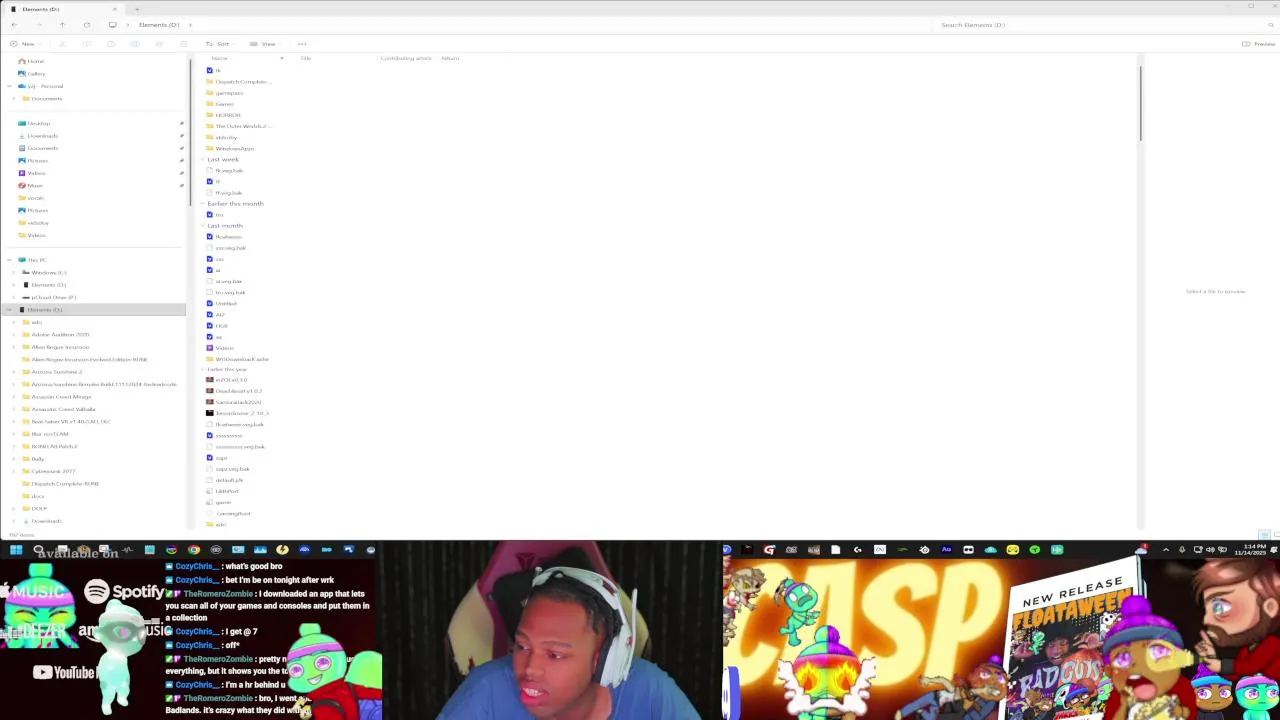The image size is (1280, 720).
Task: Open the View dropdown
Action: pos(264,44)
